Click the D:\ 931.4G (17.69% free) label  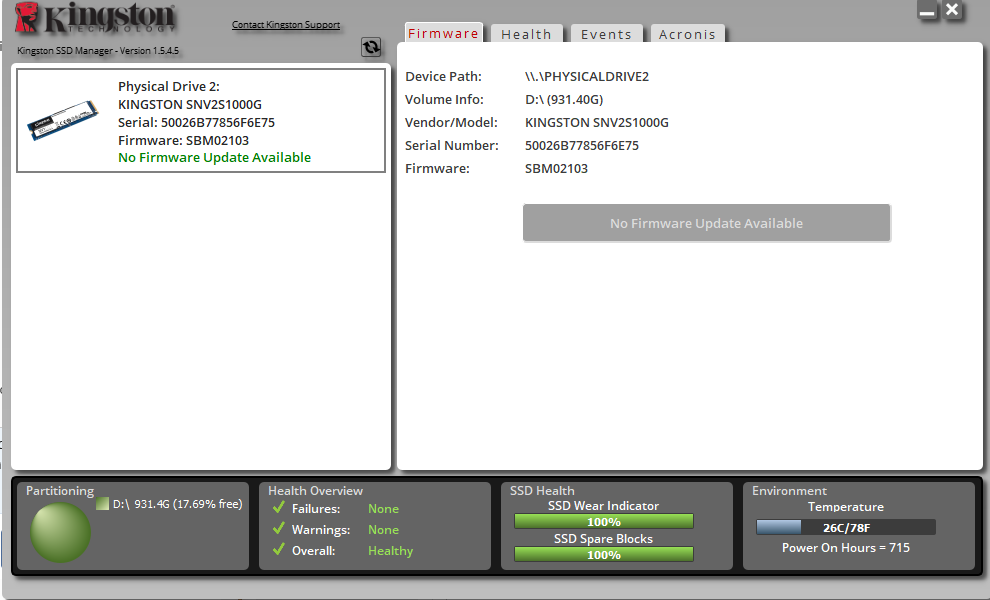coord(177,504)
